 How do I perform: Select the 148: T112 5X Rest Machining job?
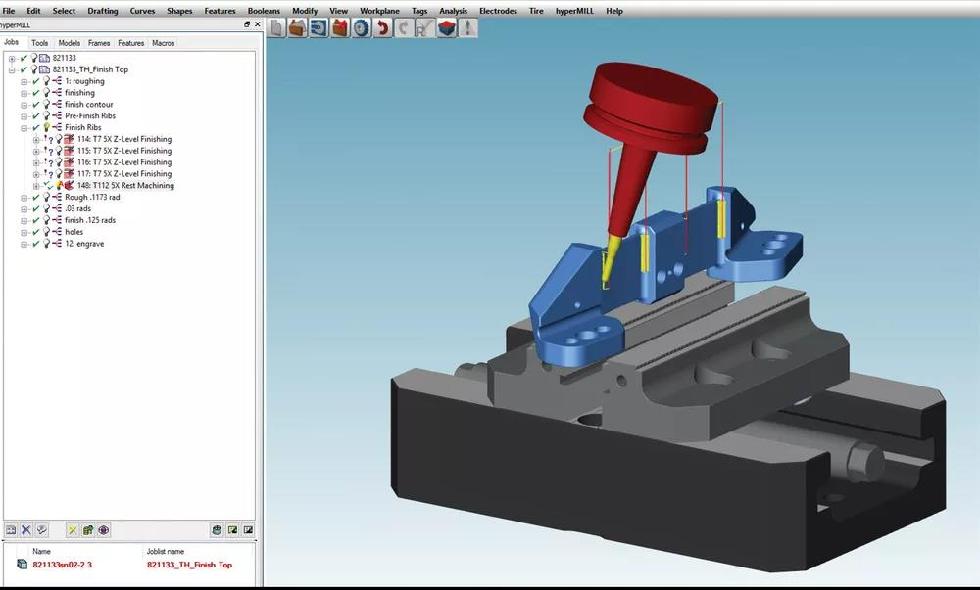tap(125, 186)
